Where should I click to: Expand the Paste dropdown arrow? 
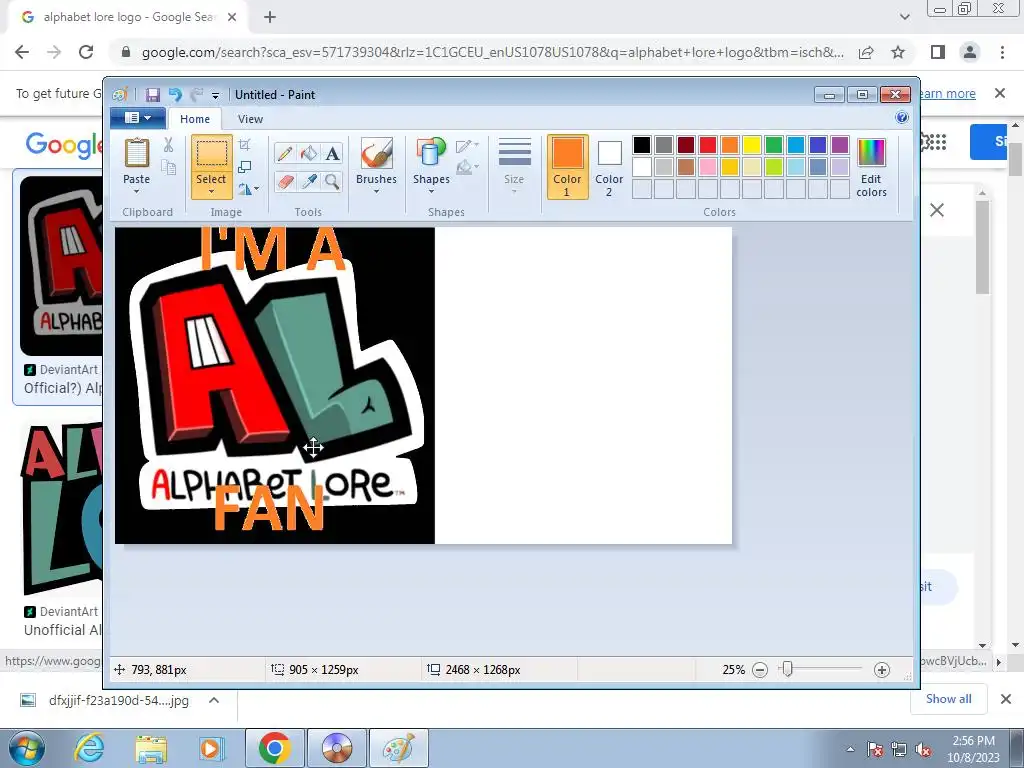click(x=136, y=192)
